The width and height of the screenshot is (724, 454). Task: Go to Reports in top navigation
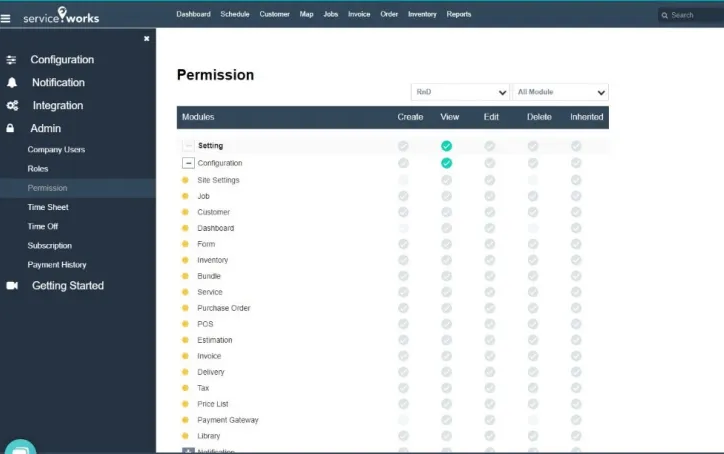point(459,15)
